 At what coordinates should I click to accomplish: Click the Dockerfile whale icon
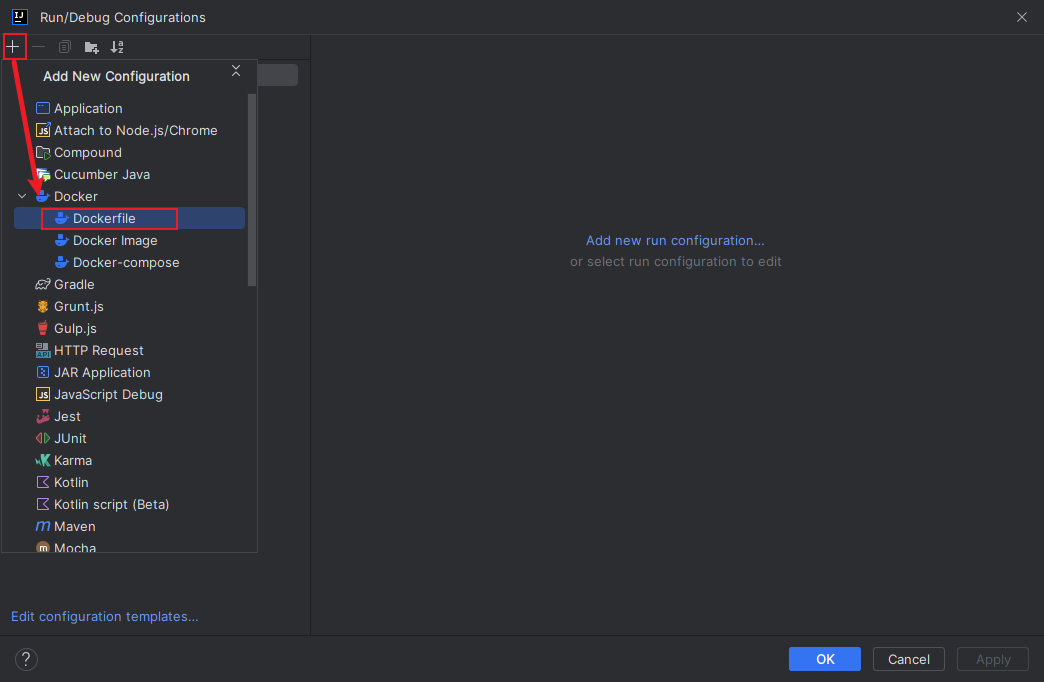click(x=61, y=218)
